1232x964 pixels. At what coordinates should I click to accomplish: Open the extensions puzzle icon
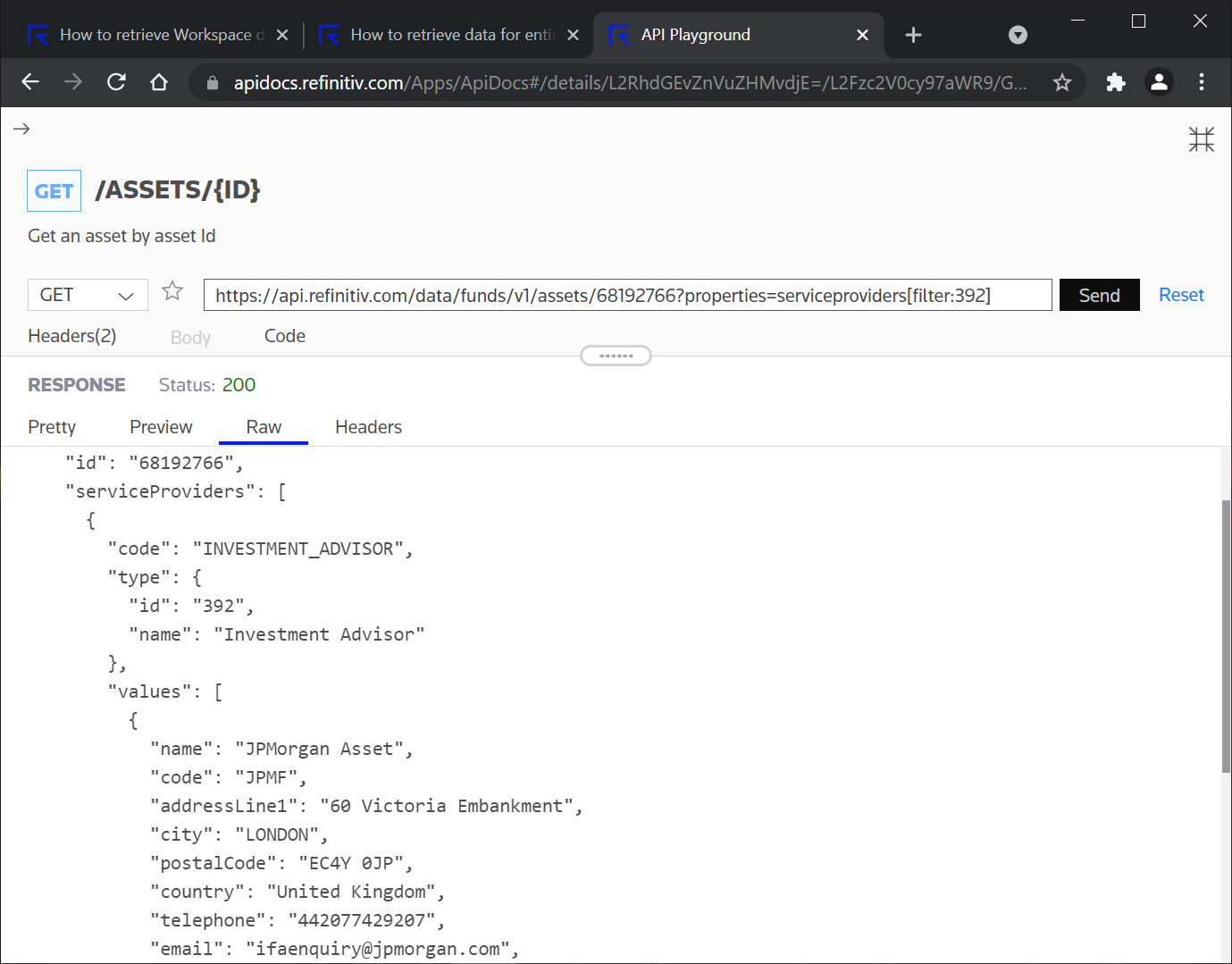tap(1115, 82)
